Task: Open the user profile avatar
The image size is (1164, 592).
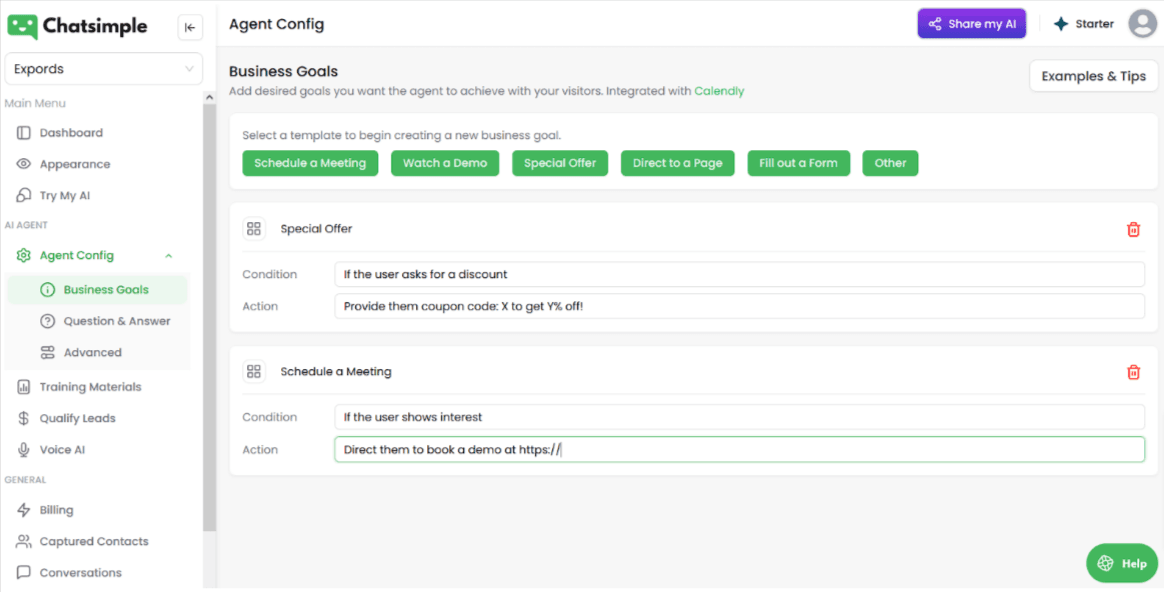Action: click(x=1142, y=24)
